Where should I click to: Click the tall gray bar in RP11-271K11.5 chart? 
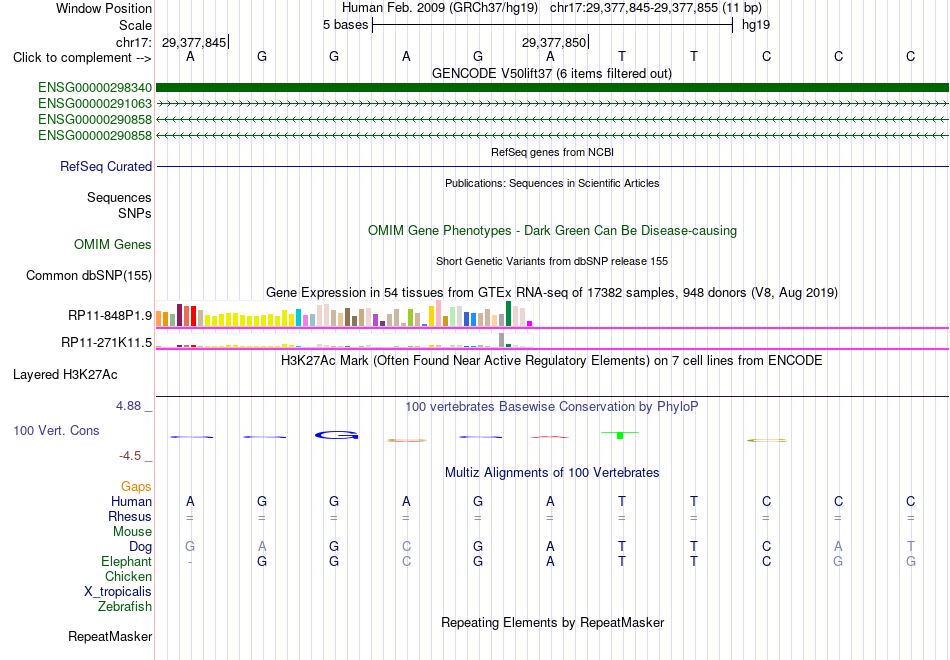pyautogui.click(x=502, y=340)
